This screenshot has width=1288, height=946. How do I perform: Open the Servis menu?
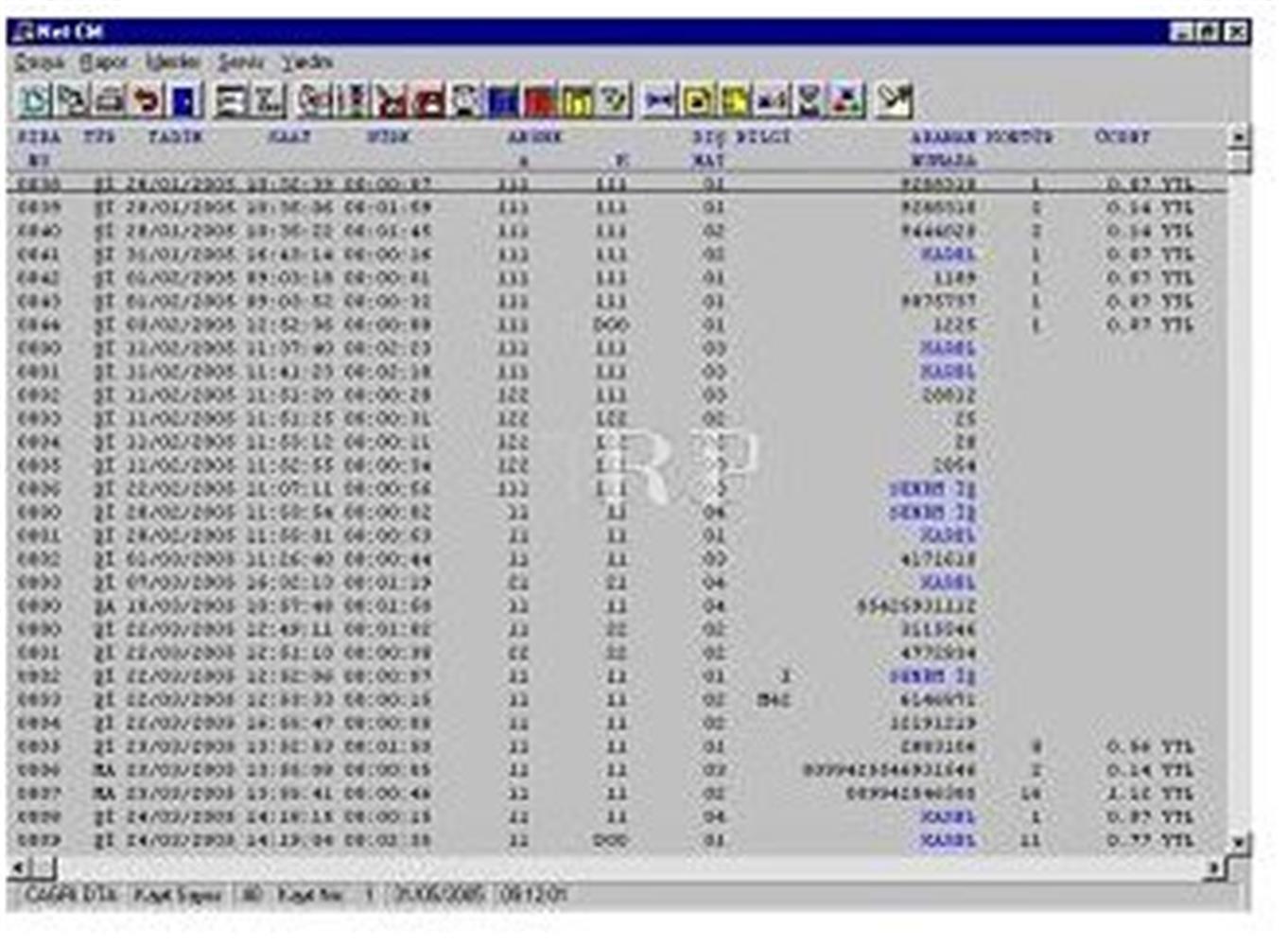241,62
